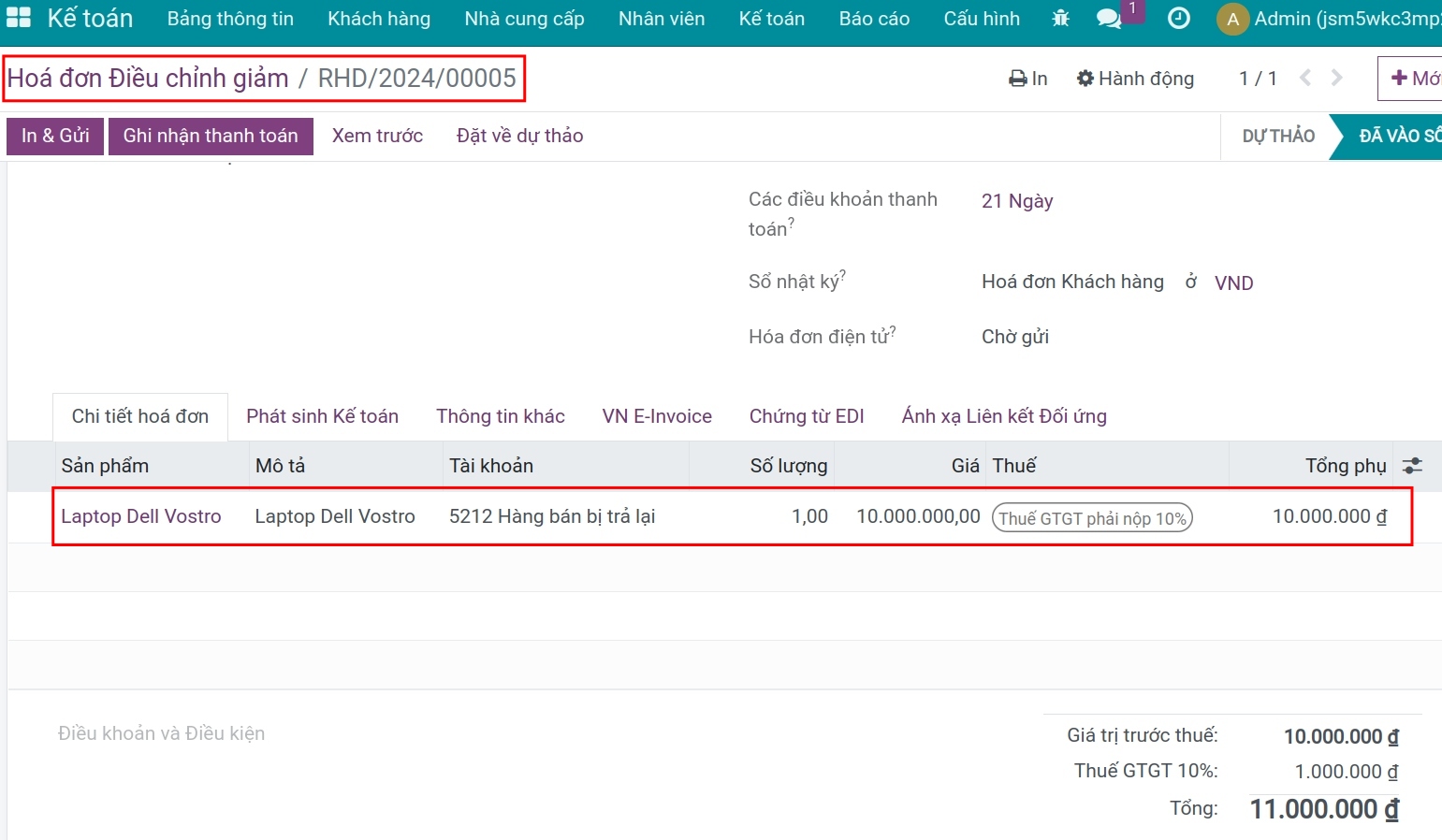The image size is (1442, 840).
Task: Click the record pager 1 / 1
Action: (1258, 79)
